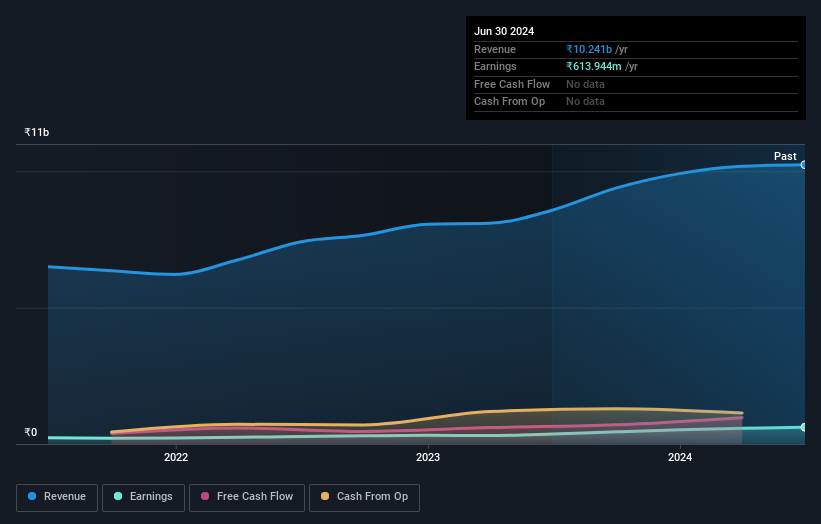Select the 2023 x-axis label
Screen dimensions: 821x524
click(428, 457)
